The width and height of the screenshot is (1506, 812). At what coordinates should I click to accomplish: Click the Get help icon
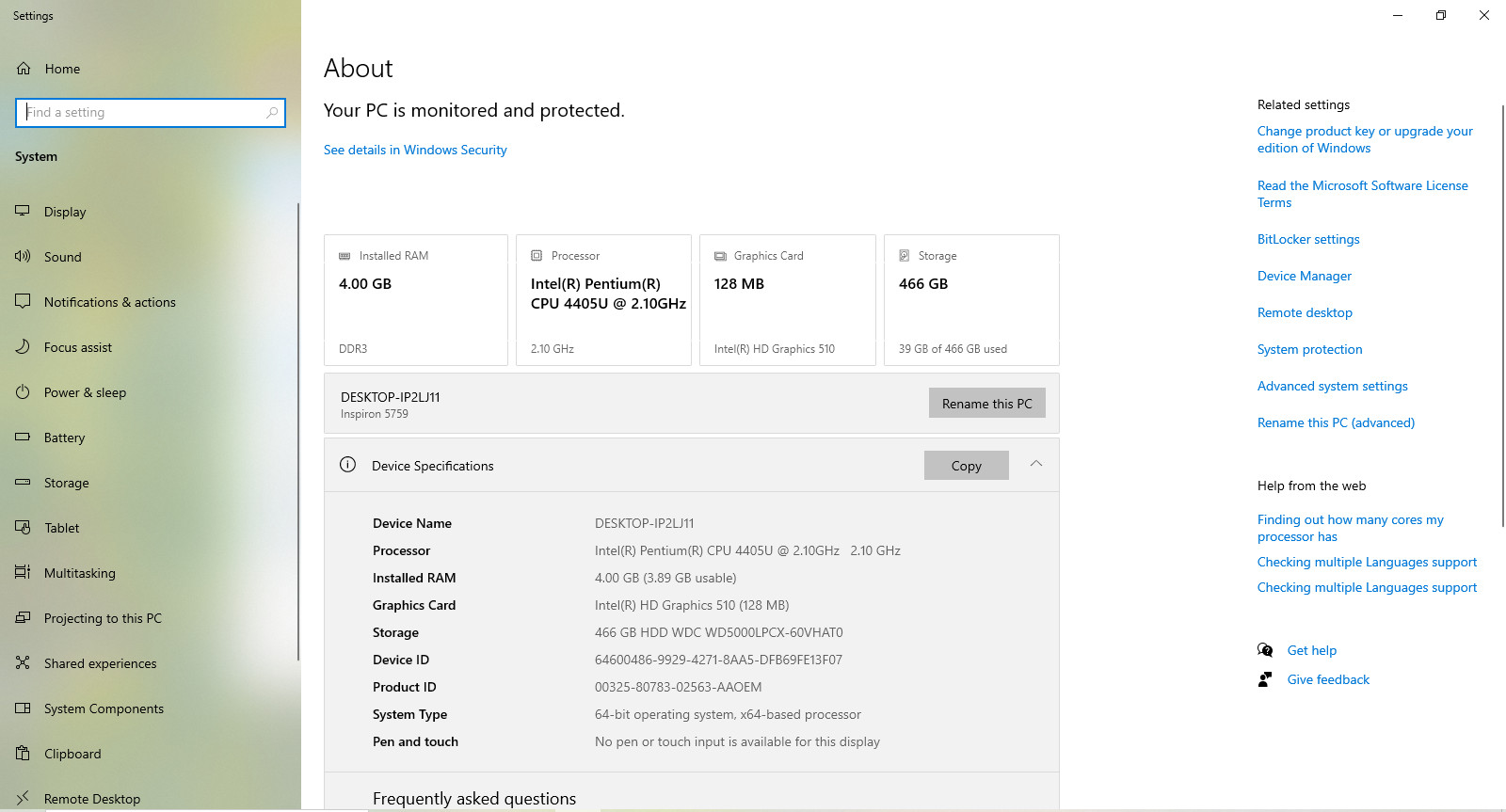[1265, 650]
